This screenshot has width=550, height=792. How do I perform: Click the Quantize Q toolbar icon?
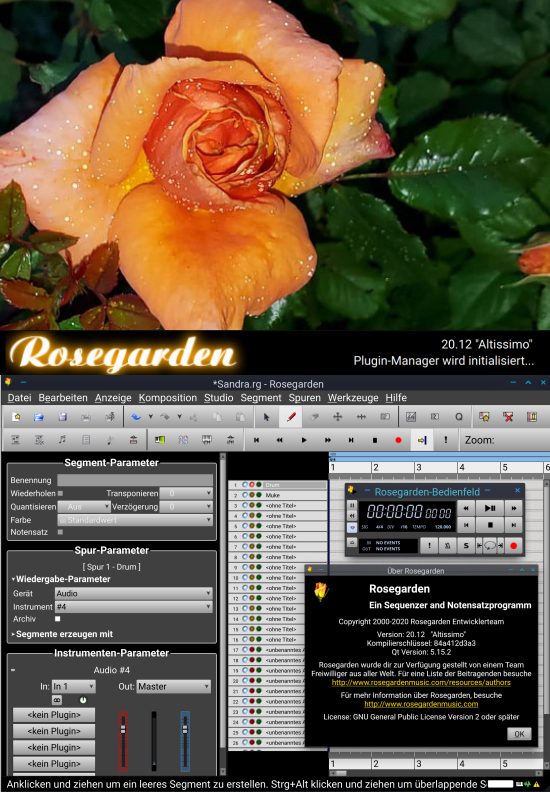(x=459, y=417)
